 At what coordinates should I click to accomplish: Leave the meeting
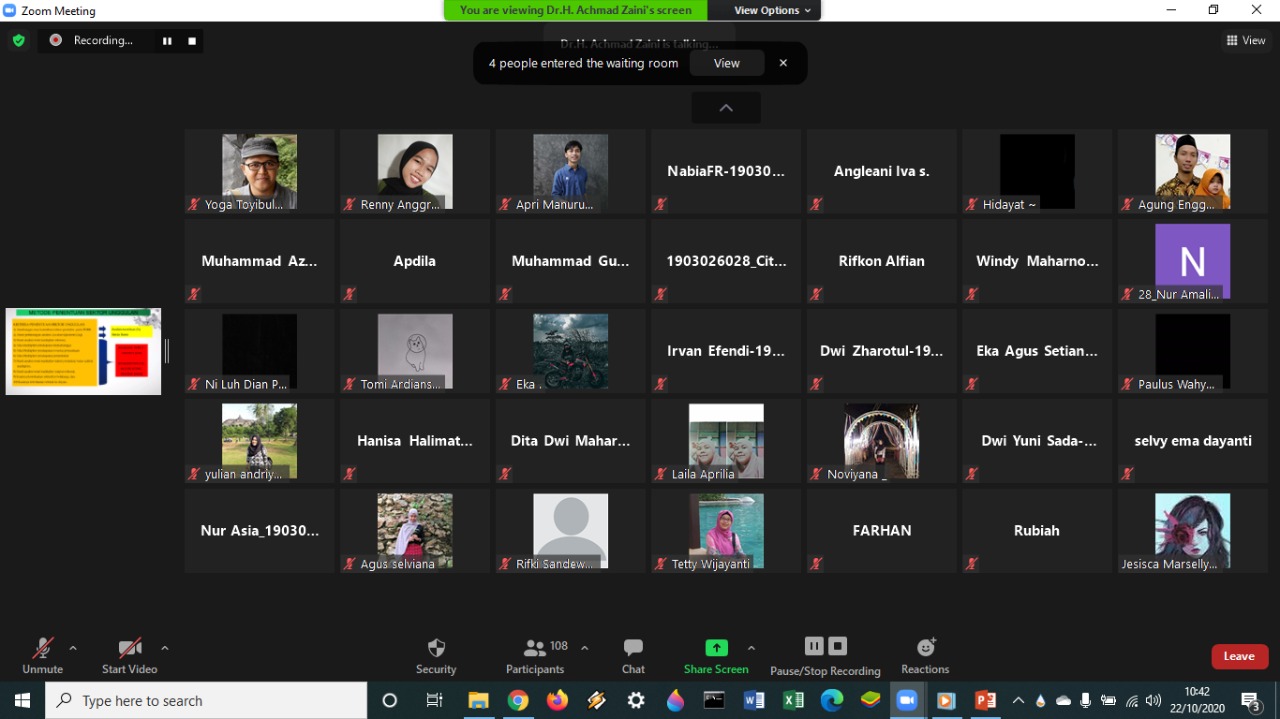click(1239, 656)
